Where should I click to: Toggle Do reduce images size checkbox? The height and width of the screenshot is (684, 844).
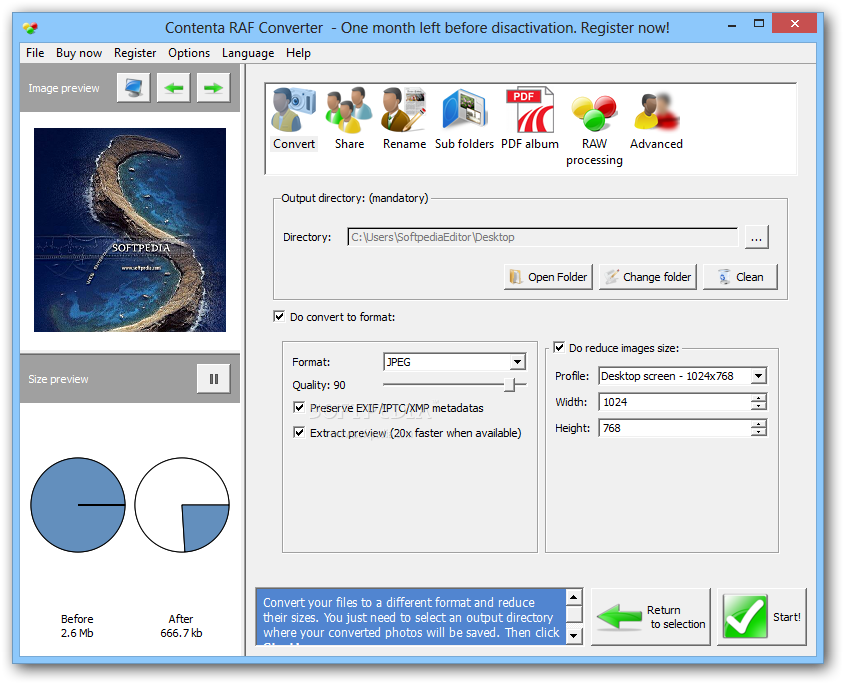(559, 347)
